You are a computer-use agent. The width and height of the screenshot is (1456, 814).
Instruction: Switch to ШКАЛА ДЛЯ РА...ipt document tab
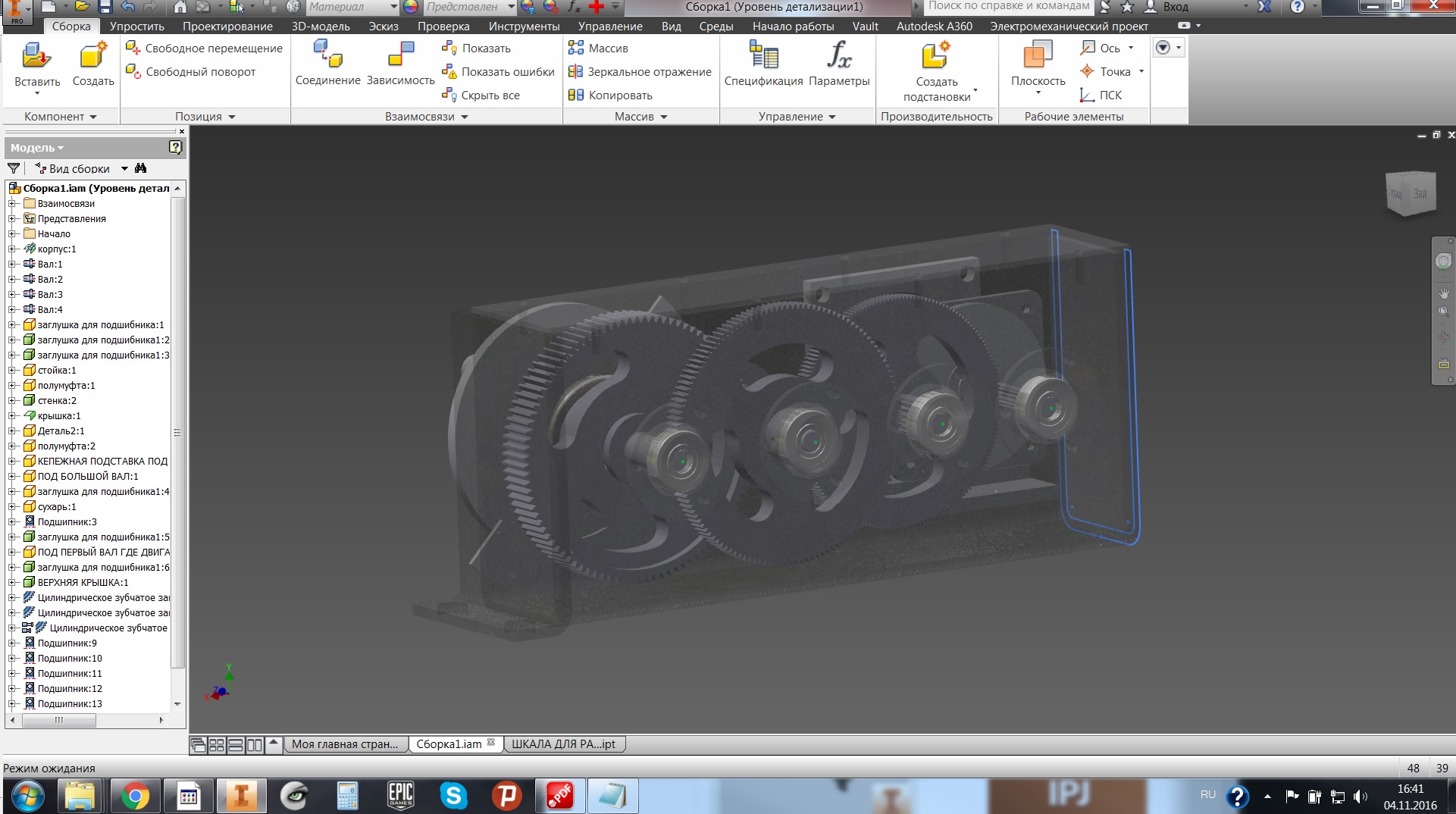tap(563, 744)
